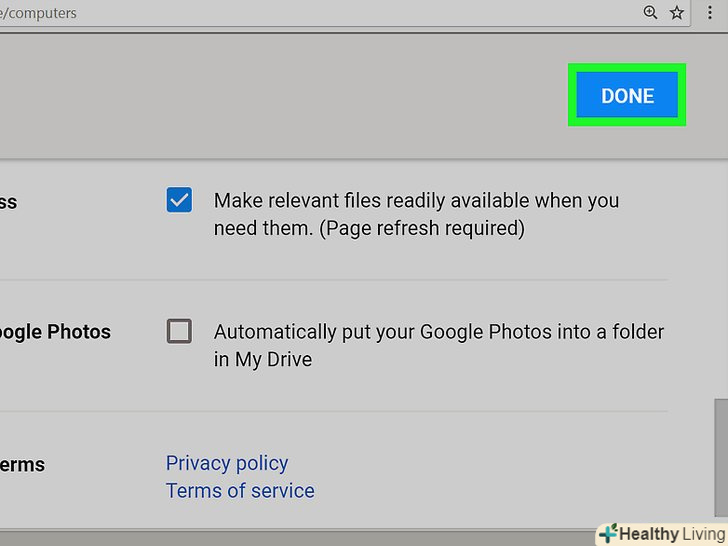
Task: Click the Terms section heading on the left
Action: pyautogui.click(x=22, y=465)
